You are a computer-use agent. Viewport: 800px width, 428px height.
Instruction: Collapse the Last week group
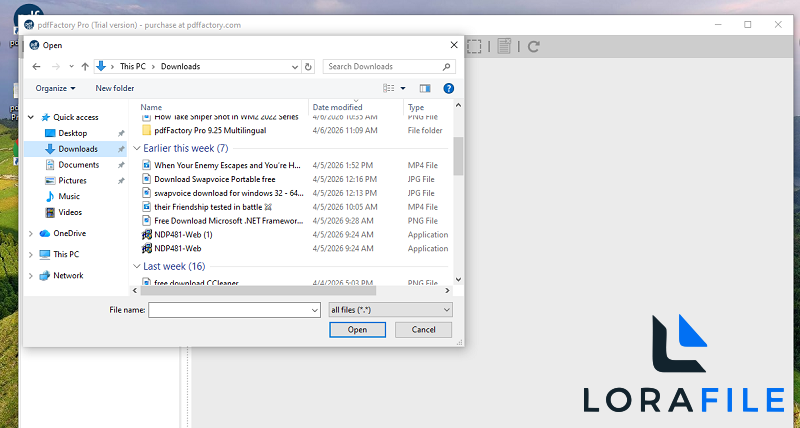pyautogui.click(x=137, y=266)
